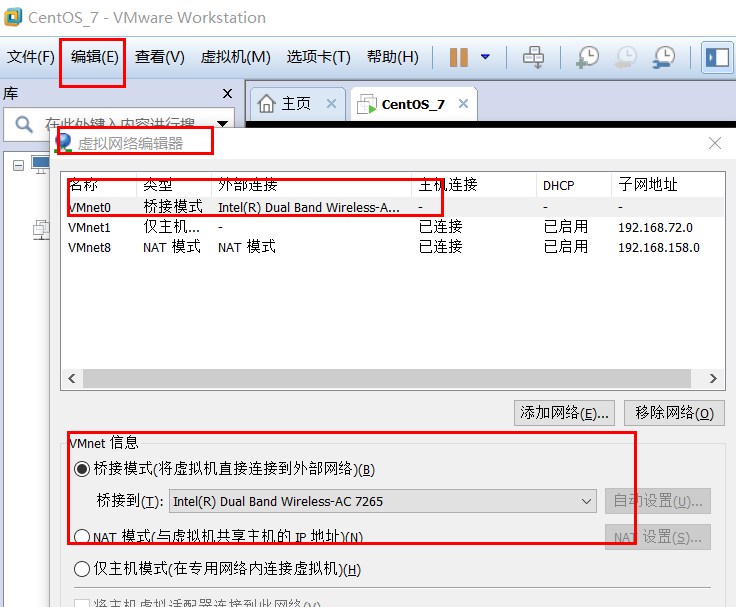Select the VMnet8 network row

coord(392,247)
